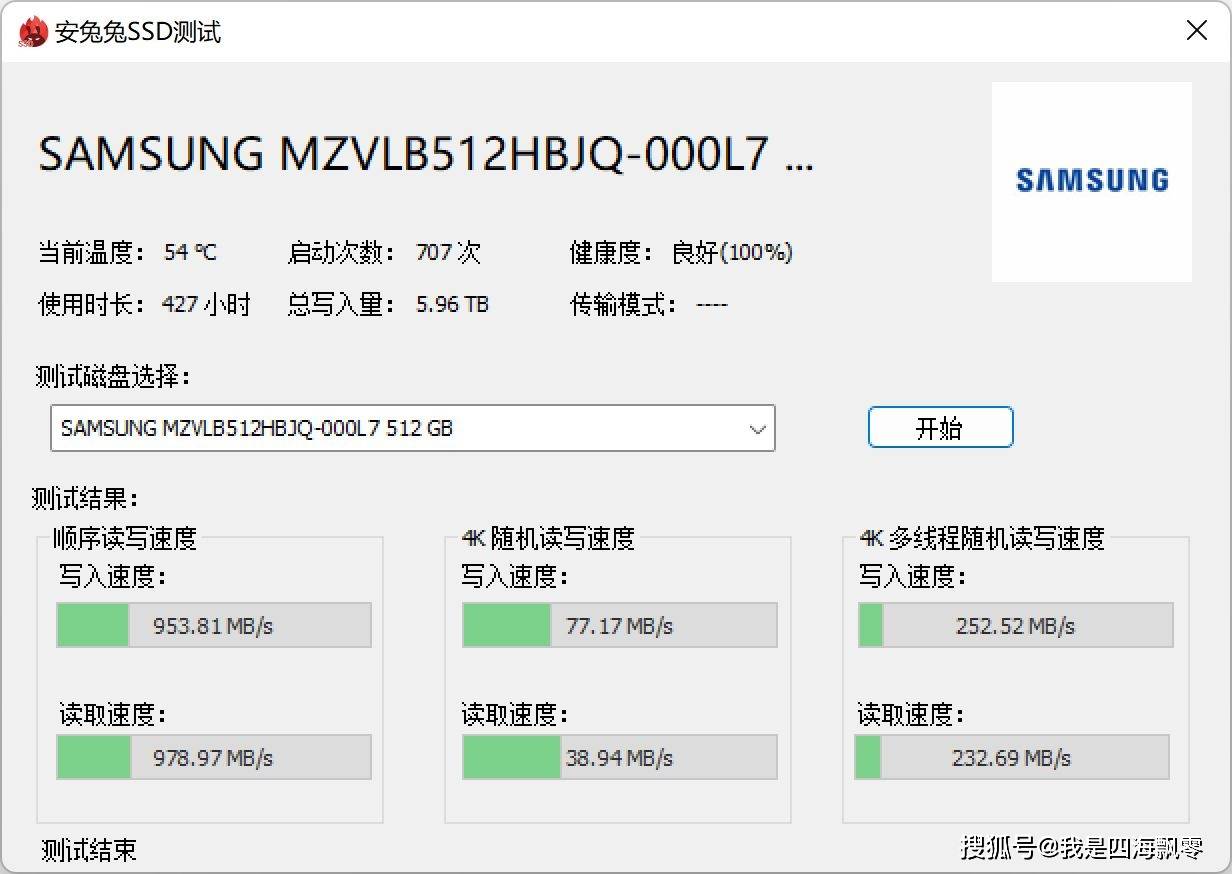The image size is (1232, 874).
Task: Click the 当前温度 label
Action: pyautogui.click(x=92, y=252)
